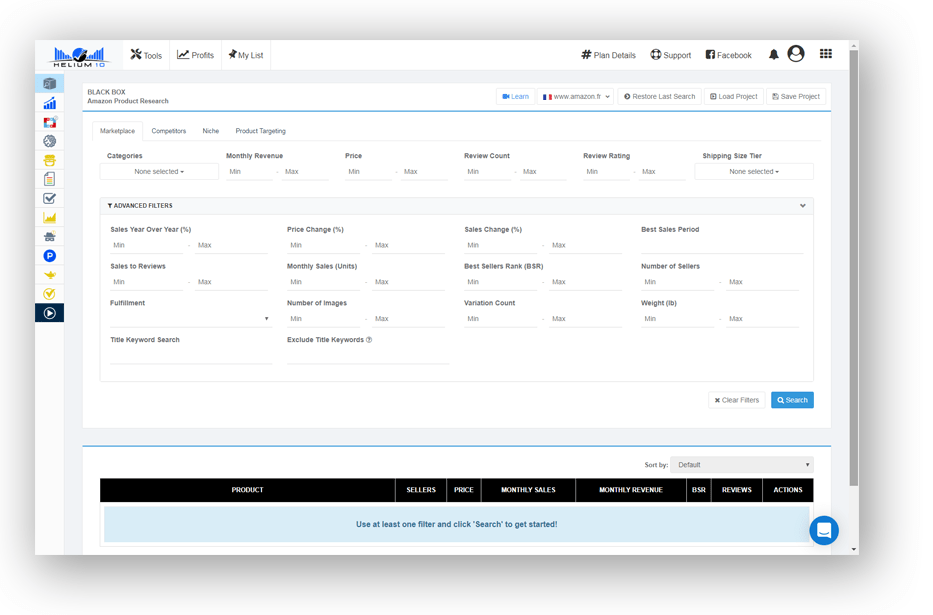Screen dimensions: 933x615
Task: Collapse the Advanced Filters section
Action: click(x=802, y=206)
